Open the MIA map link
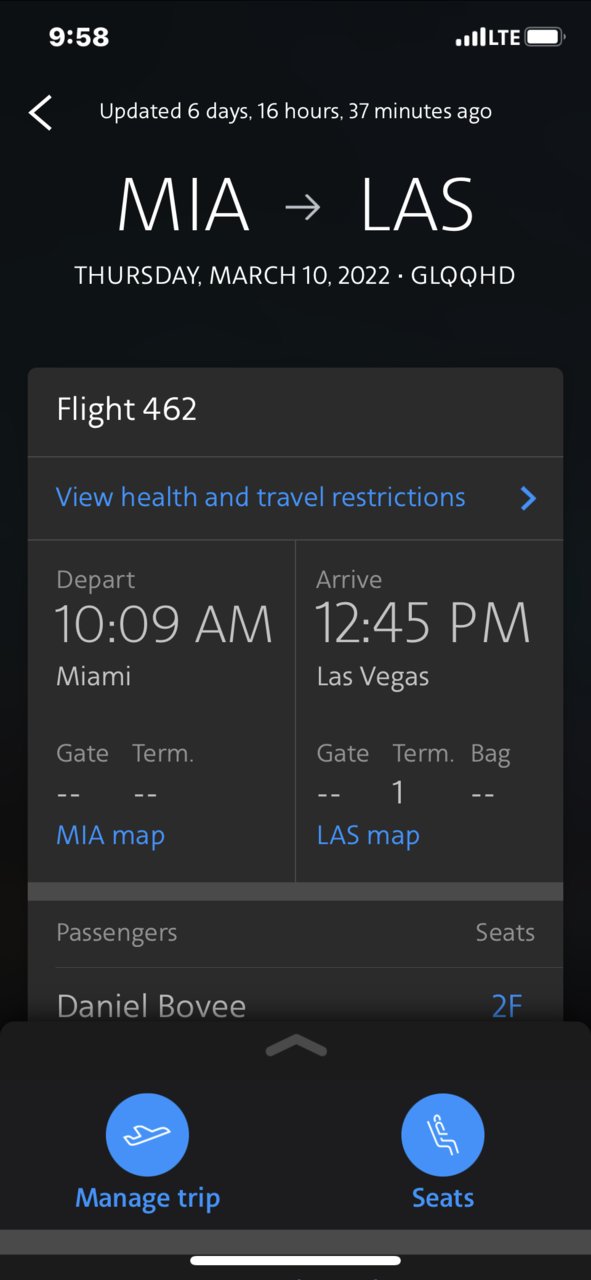 tap(110, 835)
